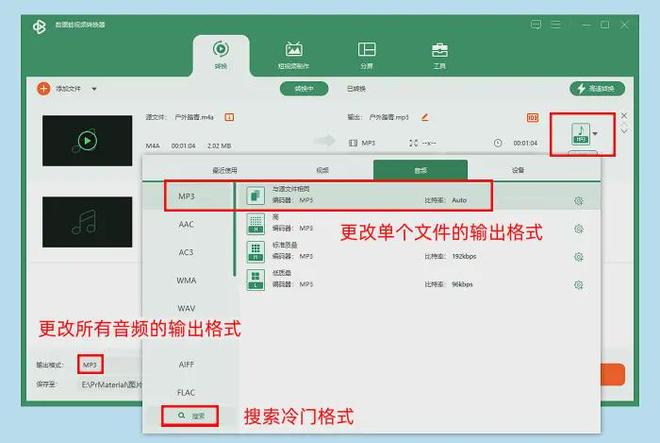The image size is (660, 443).
Task: Click the magnifier search icon
Action: pyautogui.click(x=181, y=416)
